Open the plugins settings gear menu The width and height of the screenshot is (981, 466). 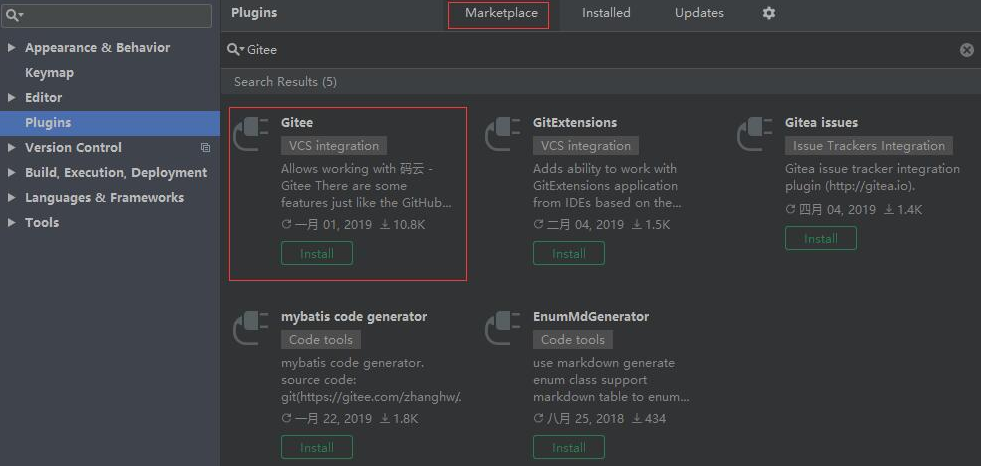click(x=768, y=13)
